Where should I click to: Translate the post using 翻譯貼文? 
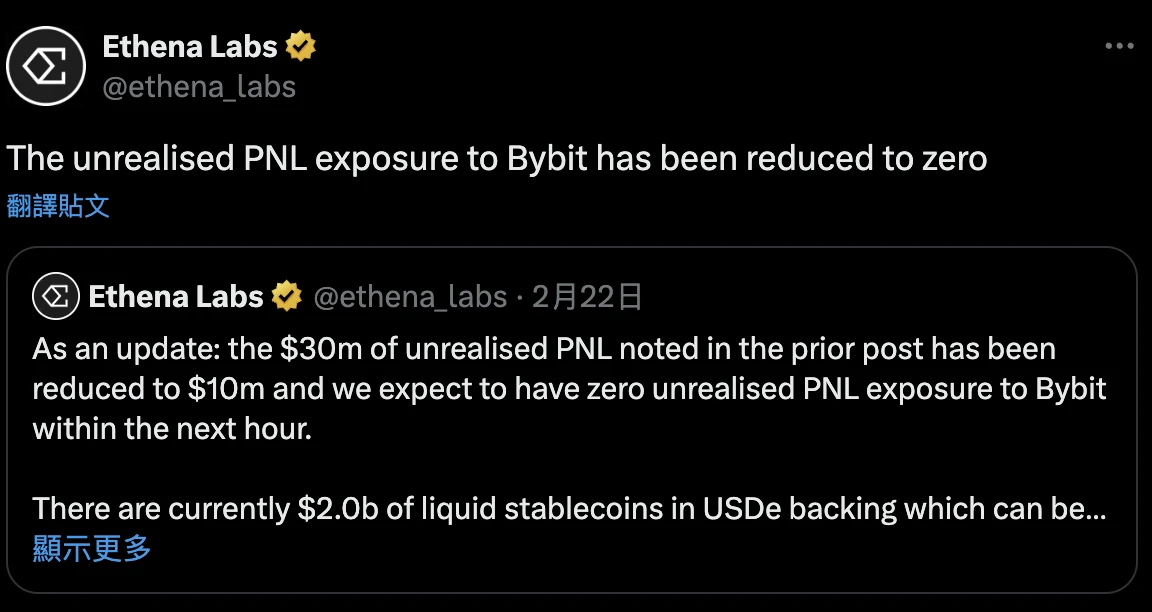click(58, 206)
